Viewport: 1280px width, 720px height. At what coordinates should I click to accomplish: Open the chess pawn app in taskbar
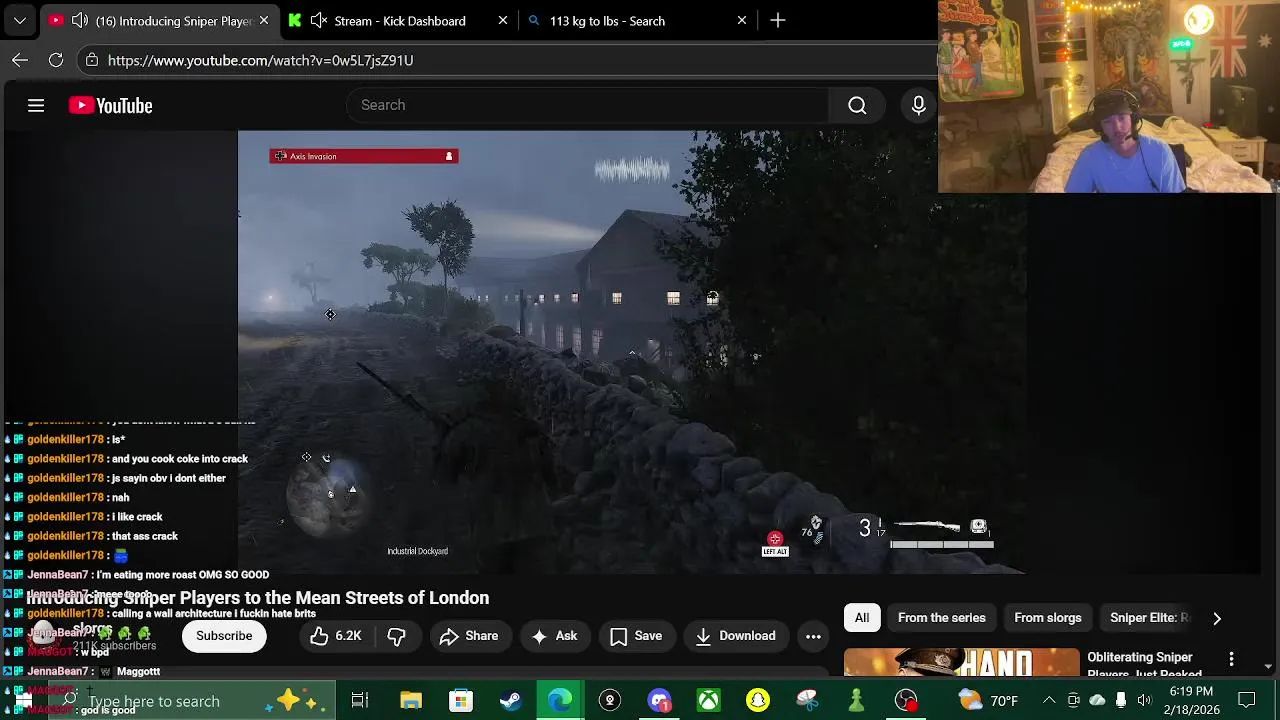[x=857, y=701]
